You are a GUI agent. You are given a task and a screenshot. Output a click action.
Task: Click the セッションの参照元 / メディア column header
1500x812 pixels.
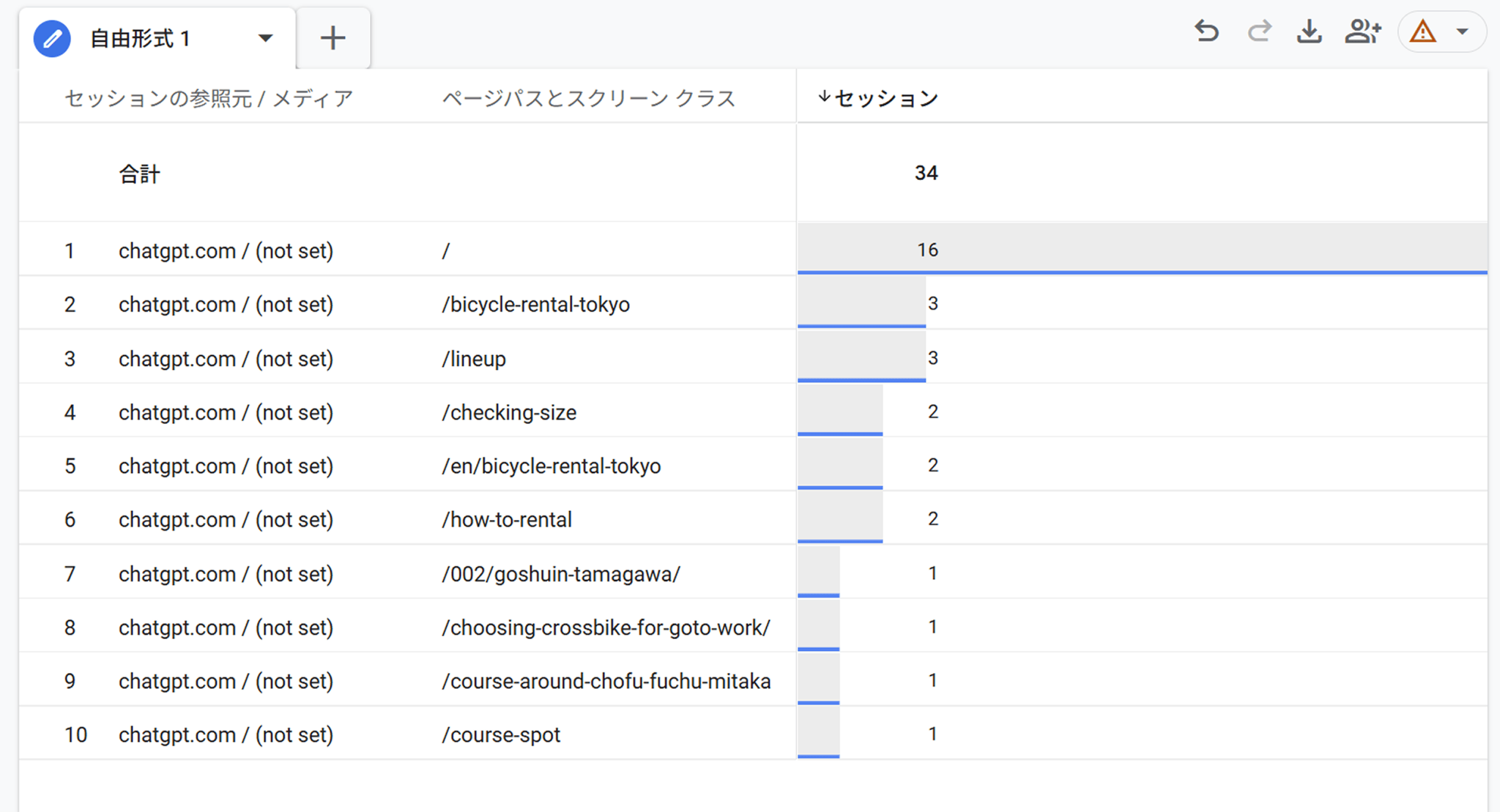(x=207, y=97)
